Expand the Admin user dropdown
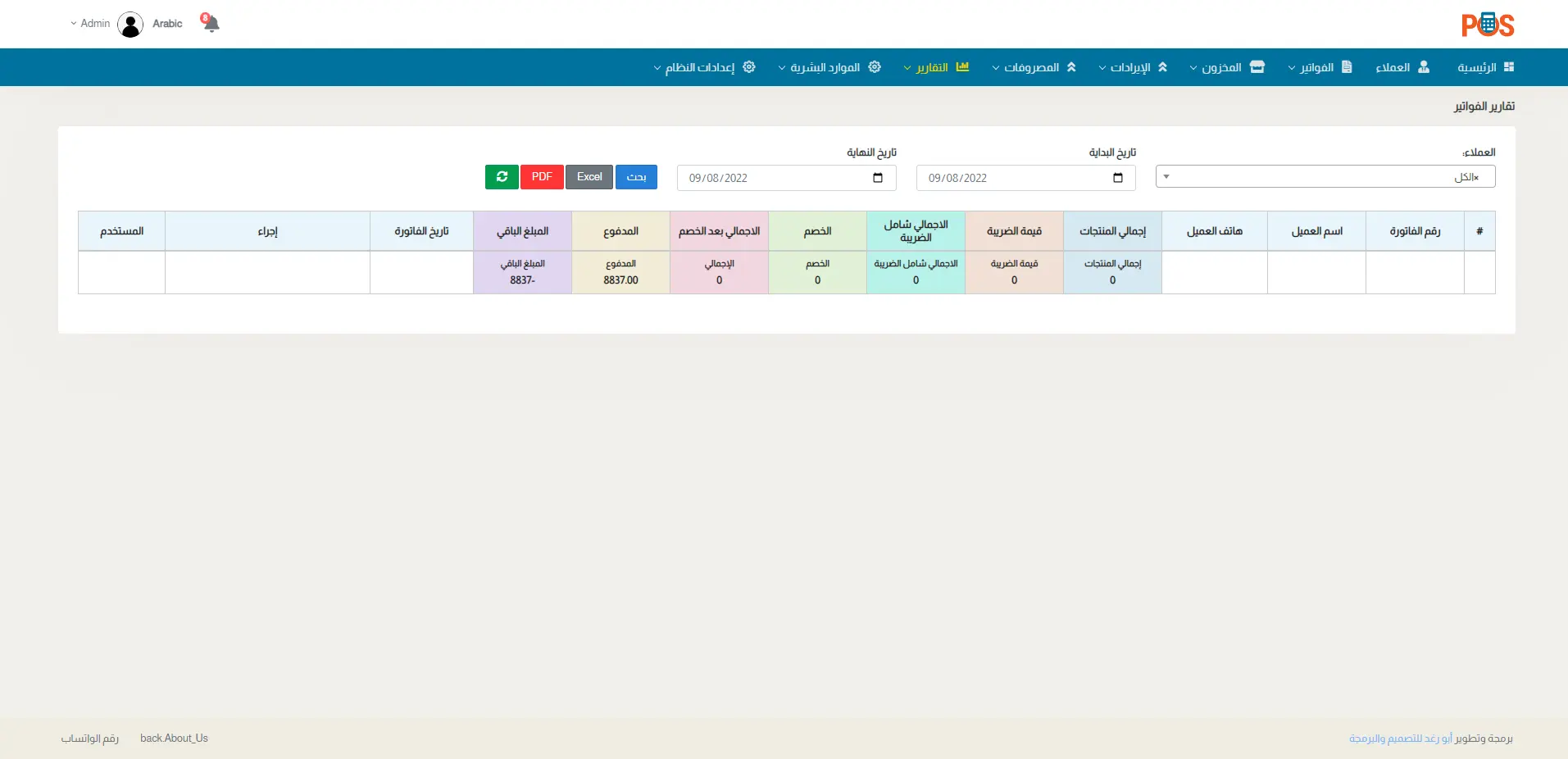This screenshot has height=759, width=1568. click(89, 24)
